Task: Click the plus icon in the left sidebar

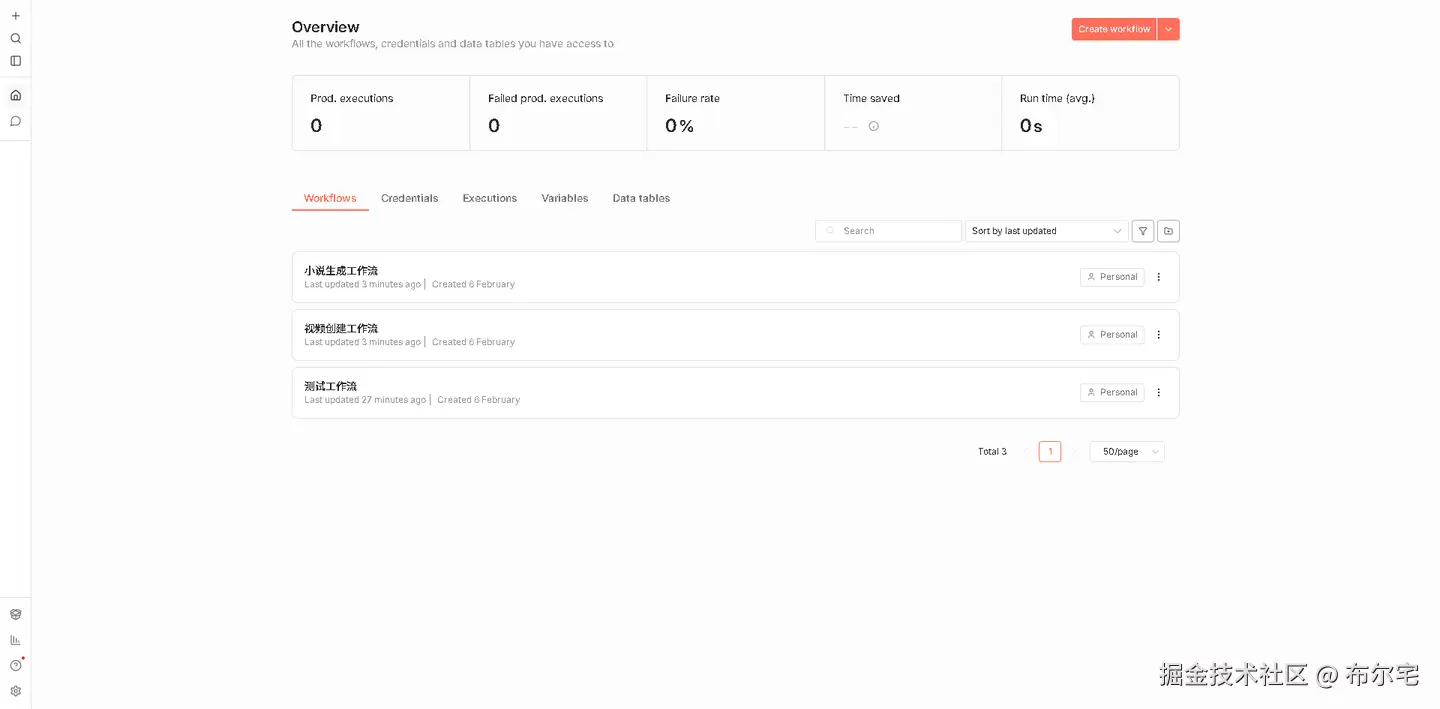Action: pos(15,16)
